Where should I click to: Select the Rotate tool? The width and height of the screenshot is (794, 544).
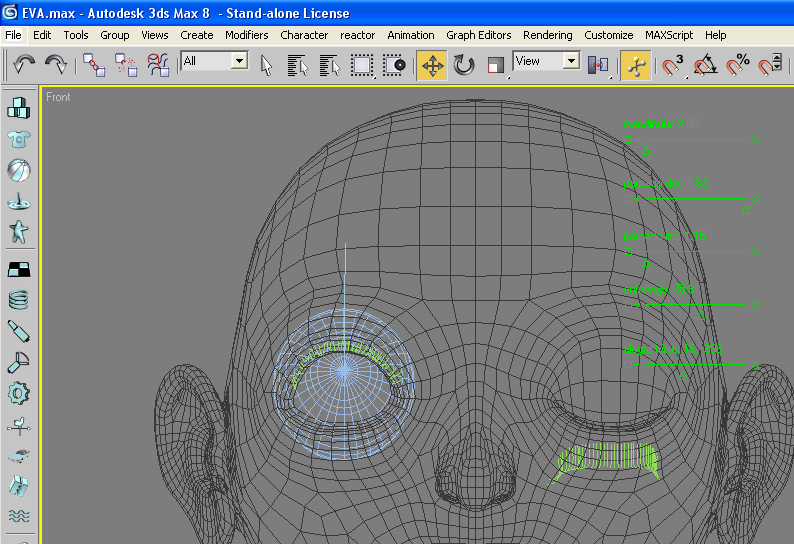(x=464, y=65)
